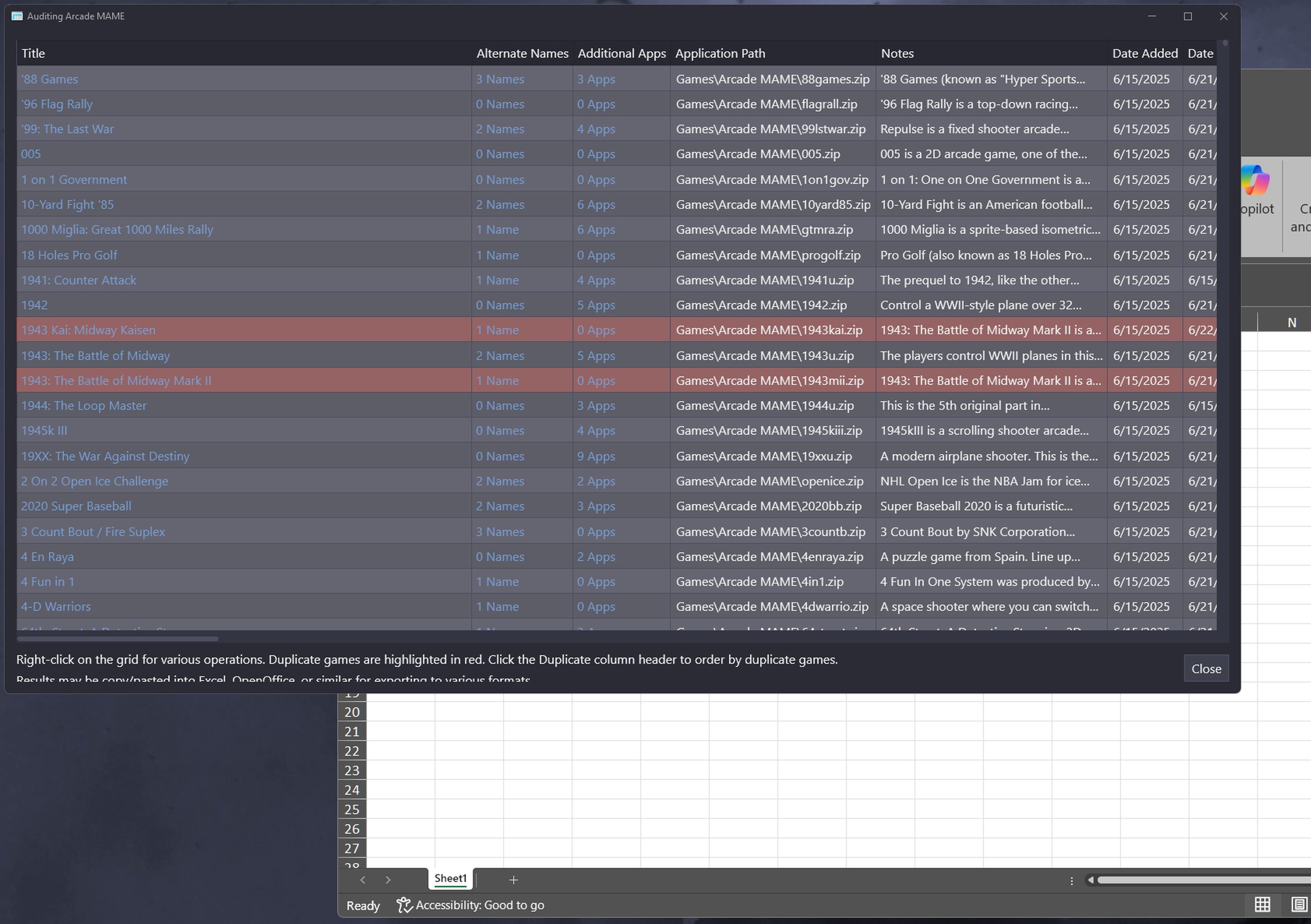Select note 'A puzzle game from Spain. Line up...'
The image size is (1311, 924).
pos(991,557)
